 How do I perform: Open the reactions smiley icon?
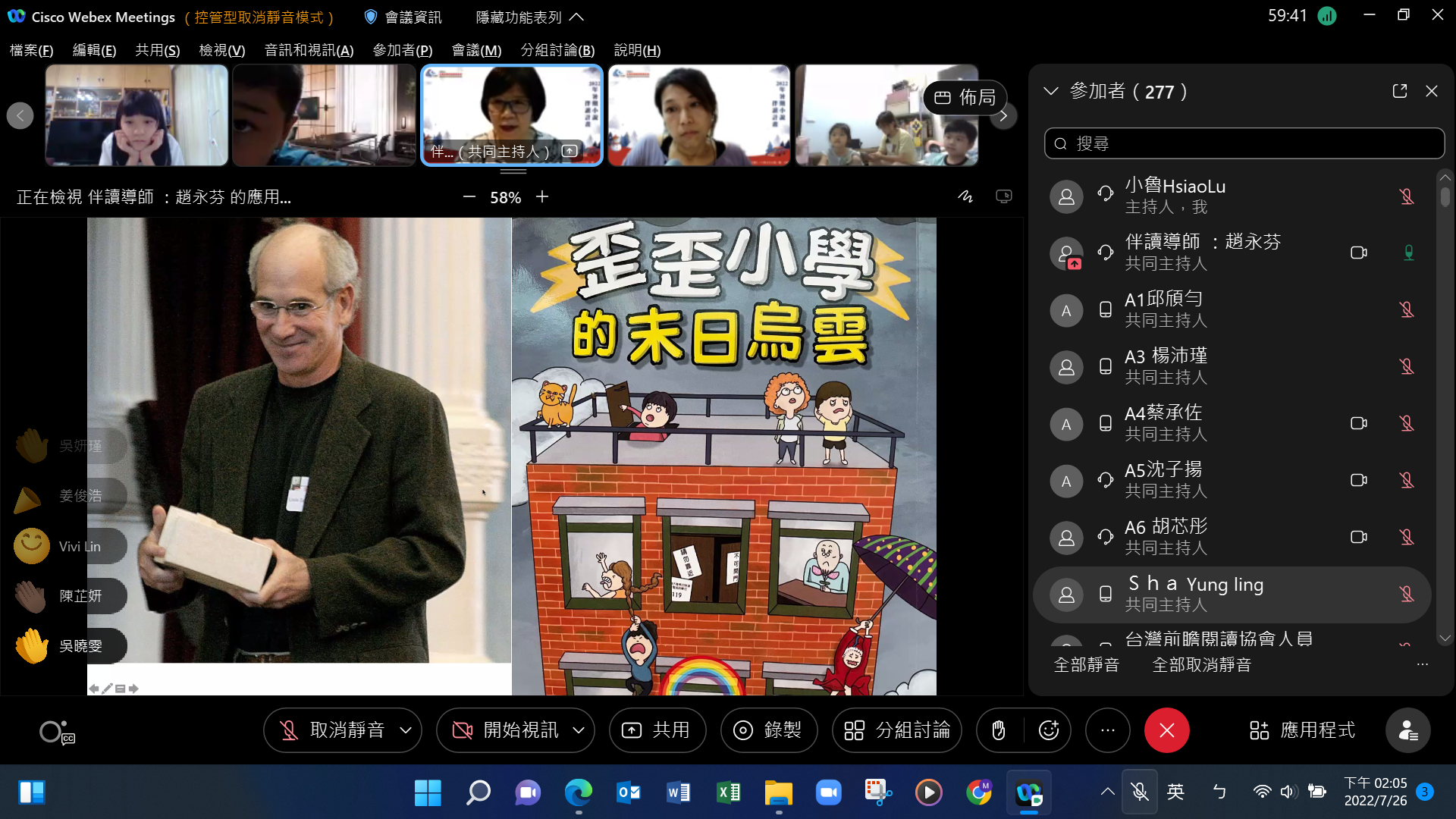(x=1049, y=730)
